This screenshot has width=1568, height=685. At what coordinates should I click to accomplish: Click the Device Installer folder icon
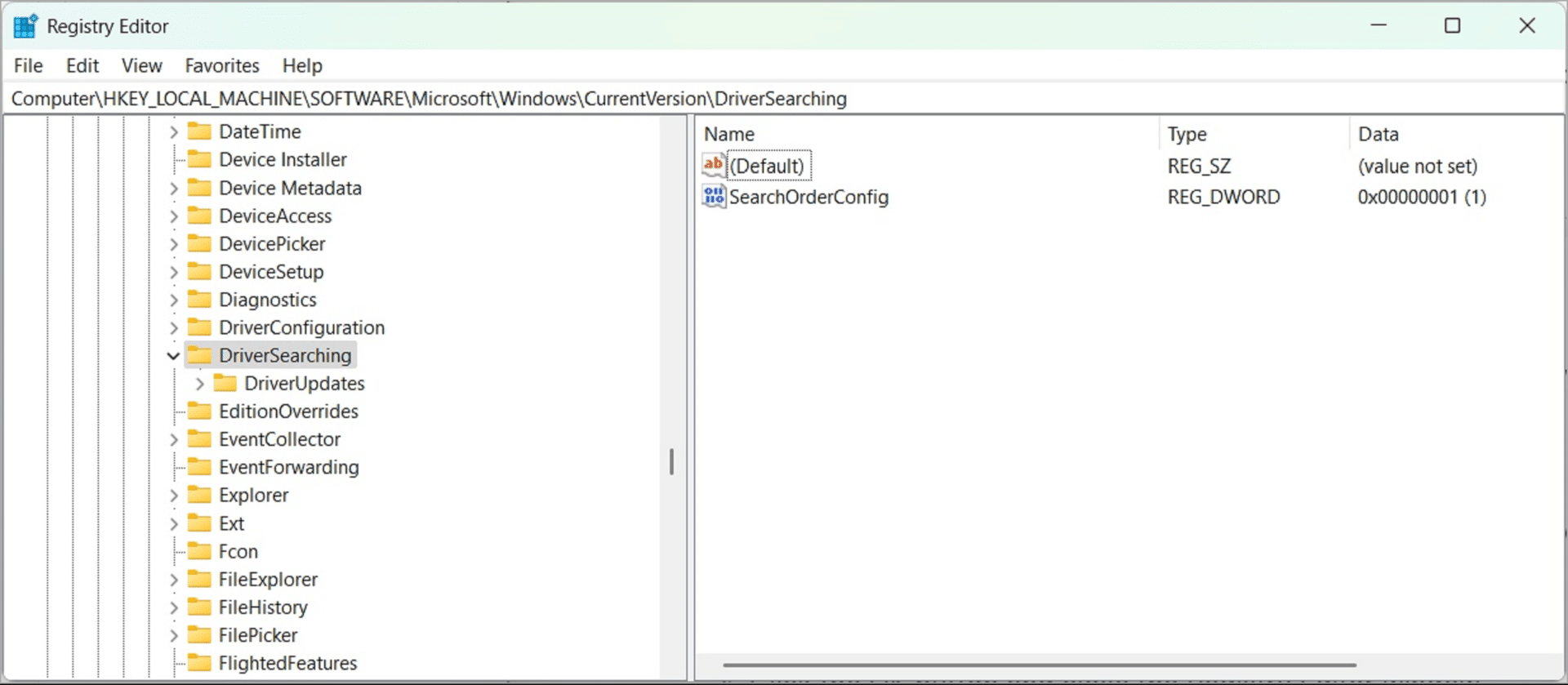click(x=199, y=159)
